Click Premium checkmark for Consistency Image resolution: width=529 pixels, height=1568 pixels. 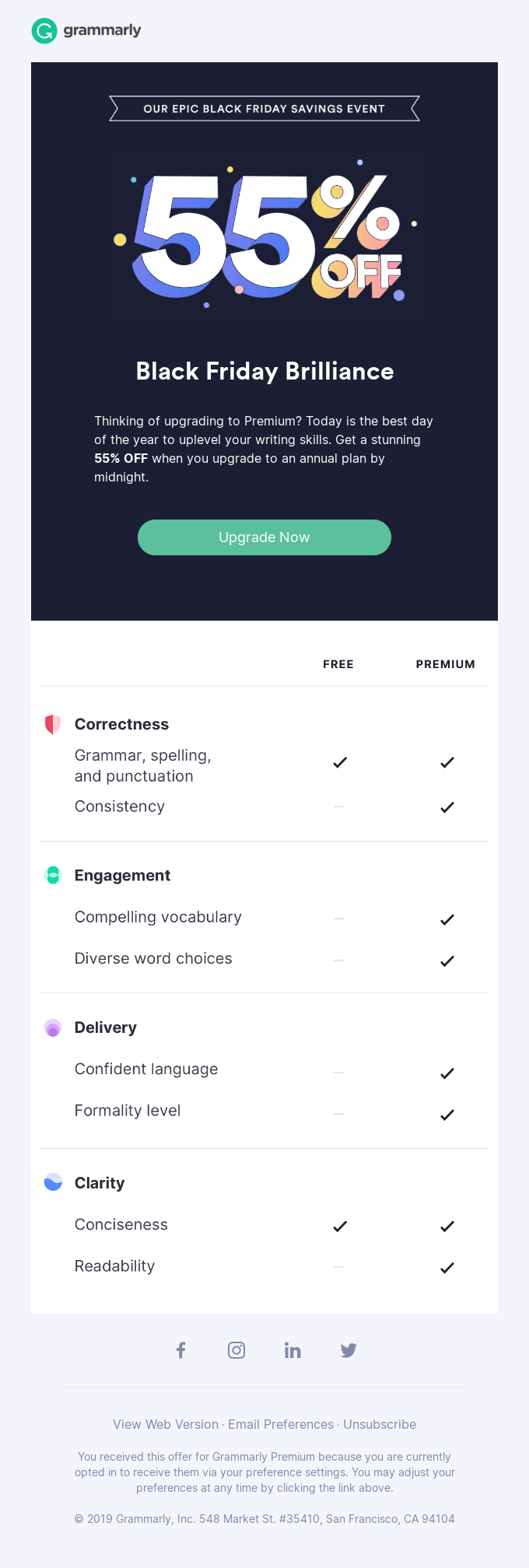coord(447,807)
